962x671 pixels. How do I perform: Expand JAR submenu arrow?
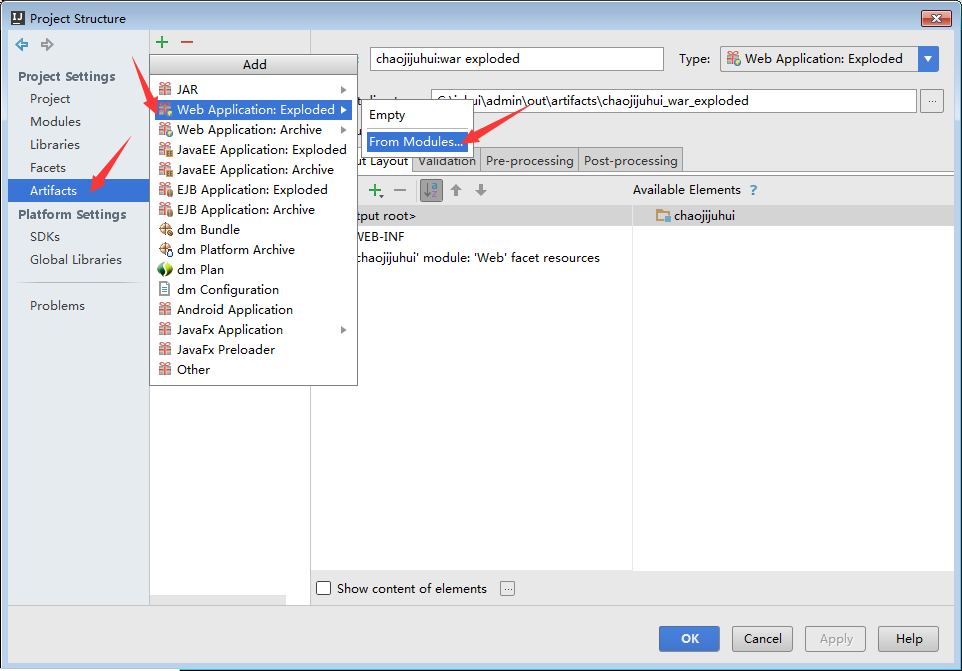click(344, 90)
